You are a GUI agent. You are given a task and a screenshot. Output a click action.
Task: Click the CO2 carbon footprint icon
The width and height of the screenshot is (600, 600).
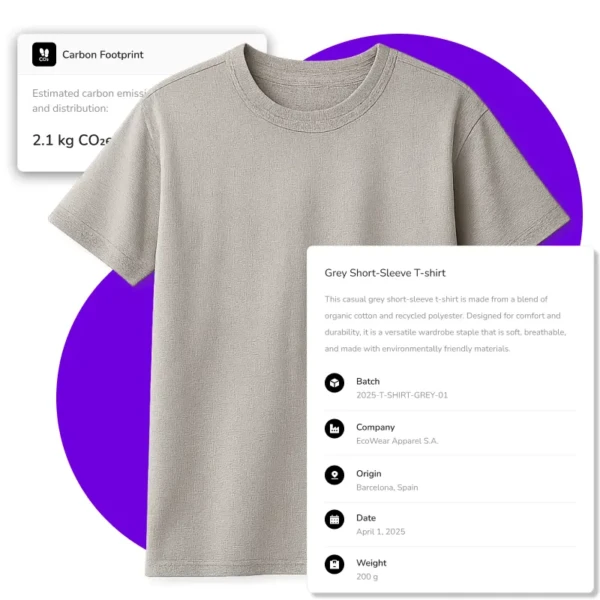(x=44, y=54)
